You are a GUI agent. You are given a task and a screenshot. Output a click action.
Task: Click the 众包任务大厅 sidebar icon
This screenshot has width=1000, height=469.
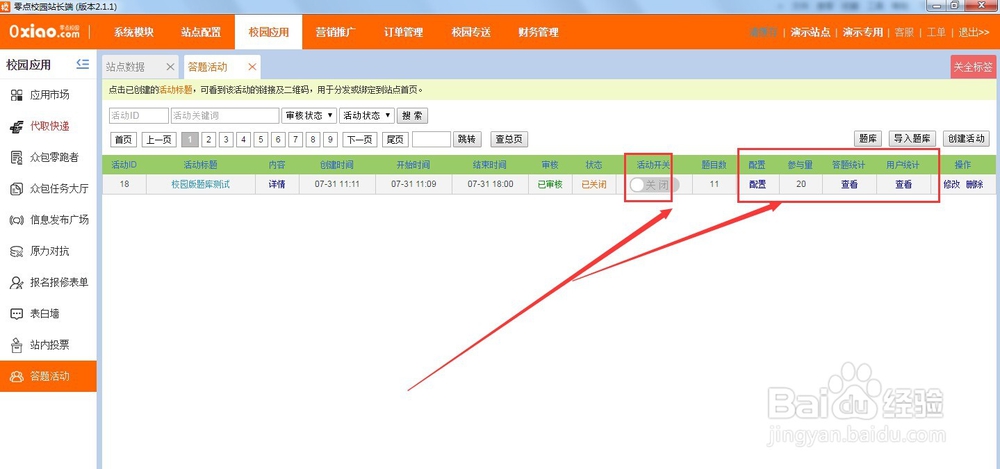click(x=17, y=189)
